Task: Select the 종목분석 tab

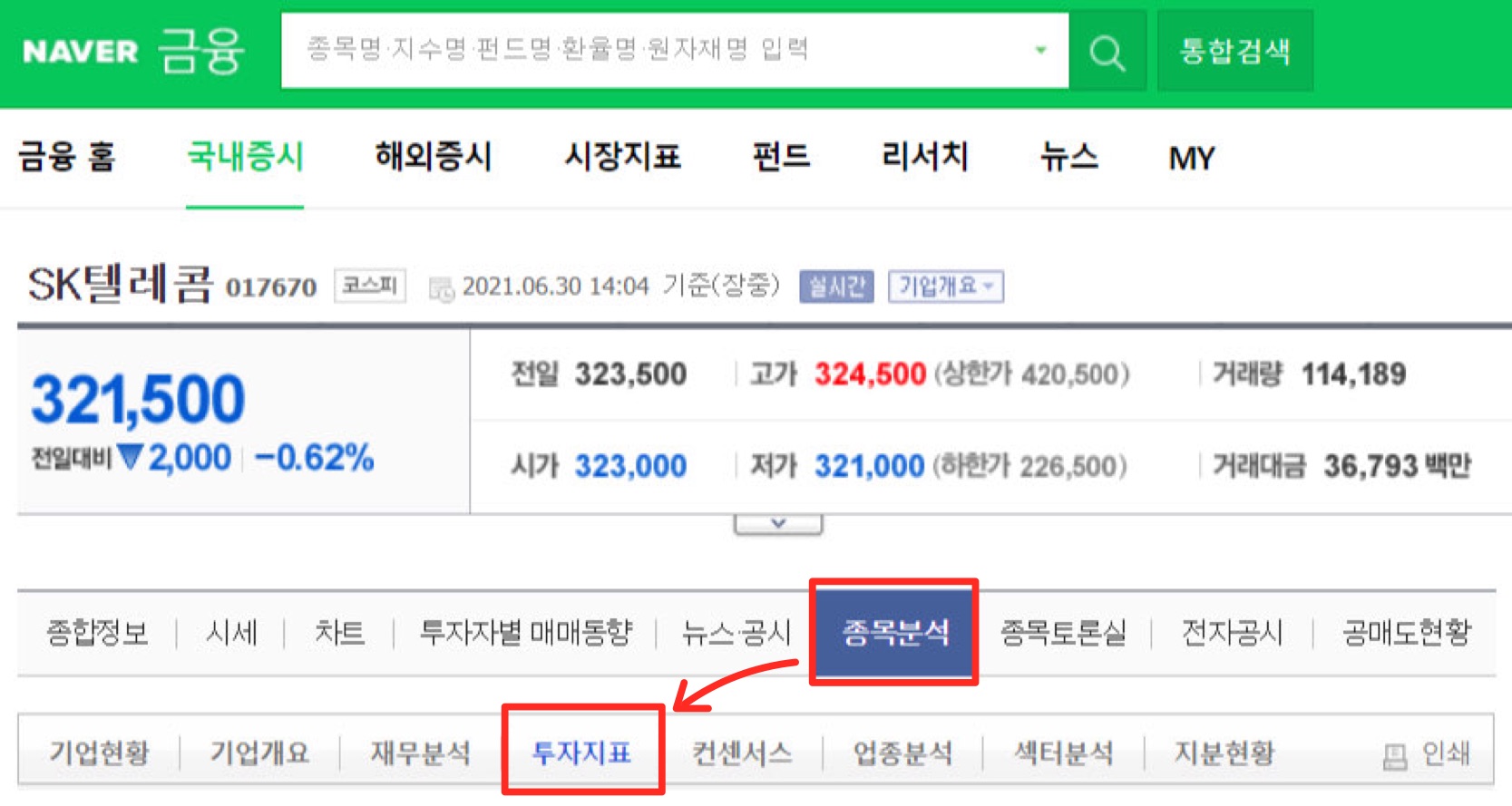Action: [x=895, y=633]
